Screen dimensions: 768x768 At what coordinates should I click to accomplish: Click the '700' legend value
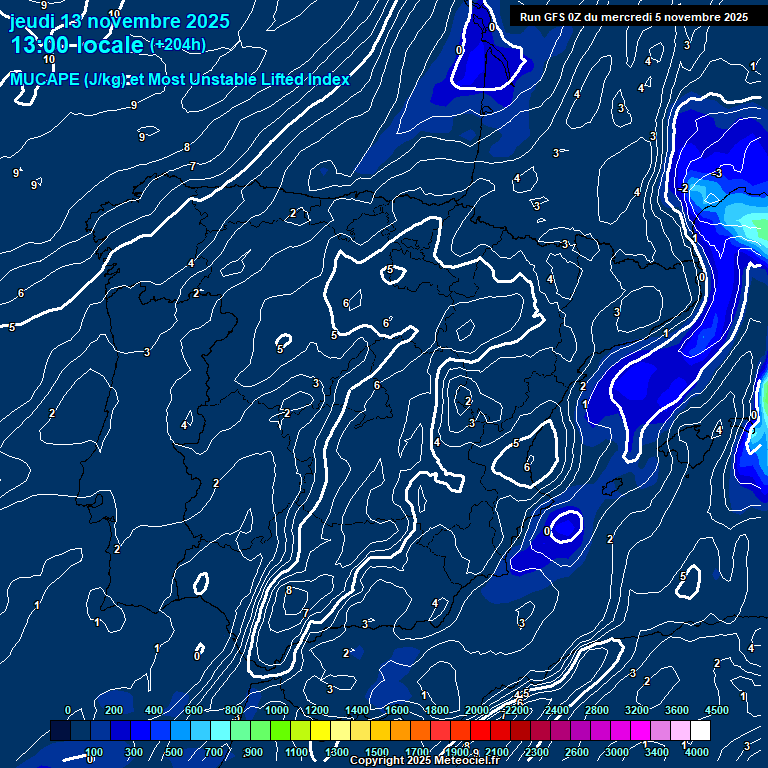(x=214, y=752)
